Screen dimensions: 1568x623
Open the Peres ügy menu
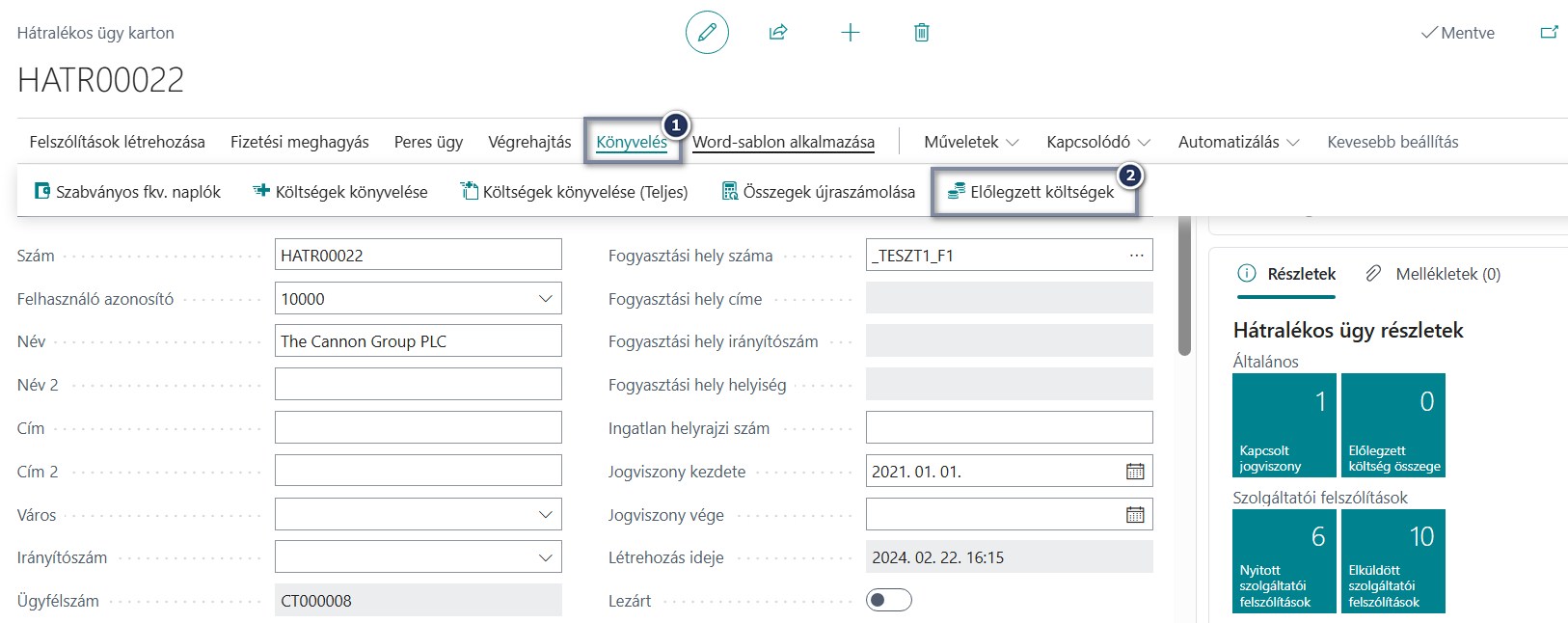tap(428, 142)
